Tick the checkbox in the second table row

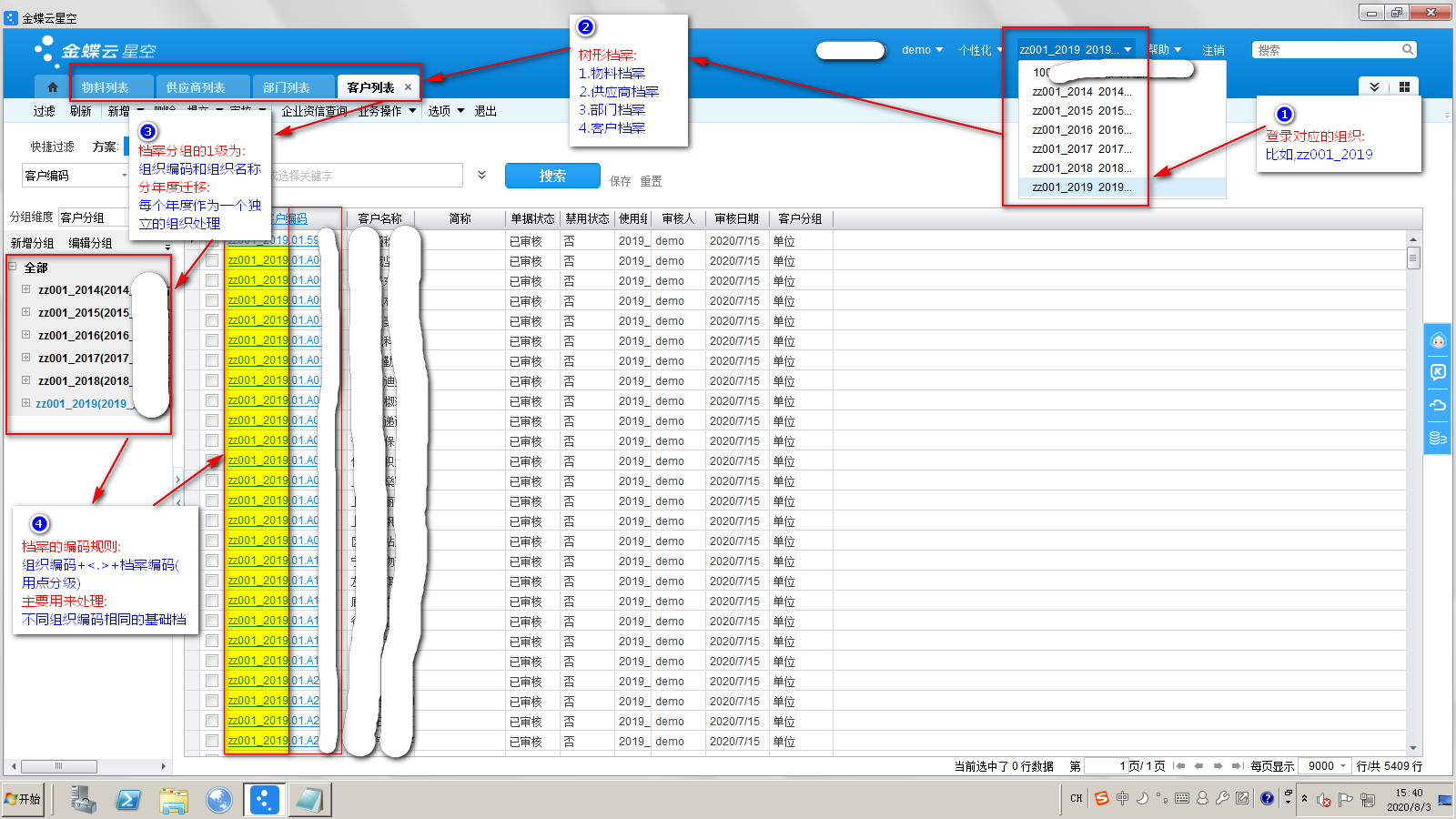212,260
